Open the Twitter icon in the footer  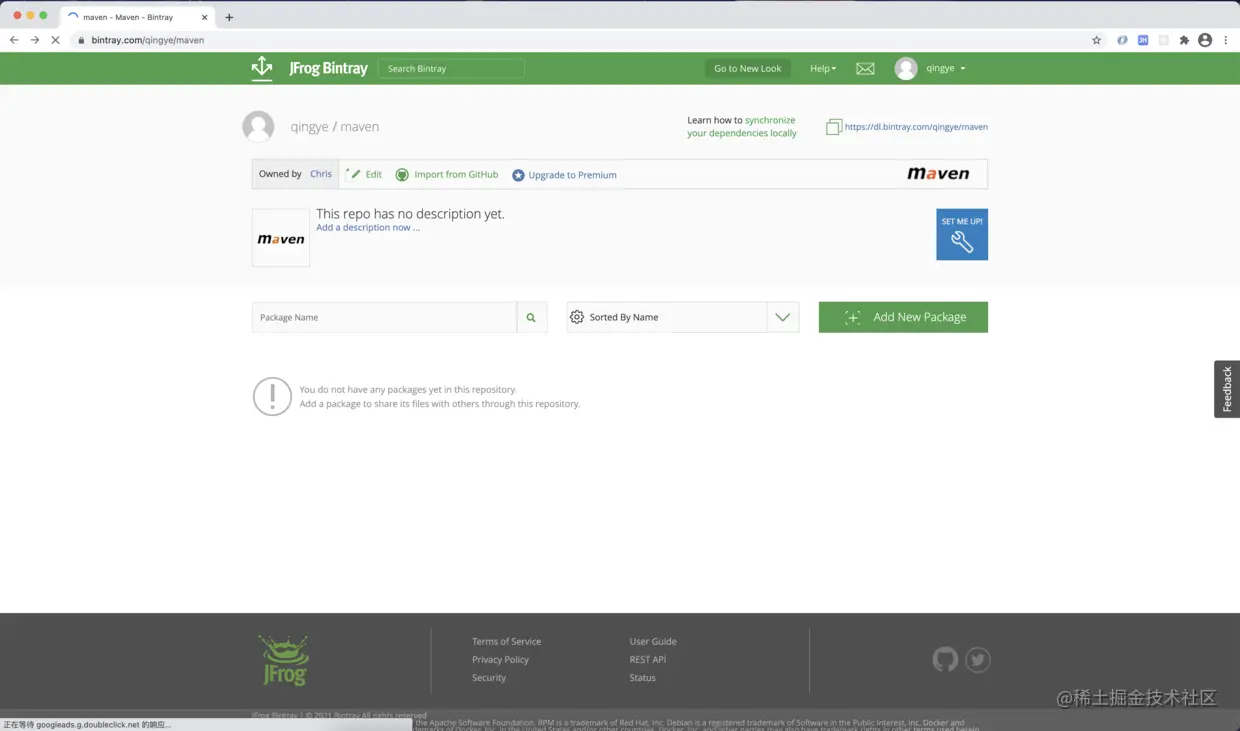978,659
